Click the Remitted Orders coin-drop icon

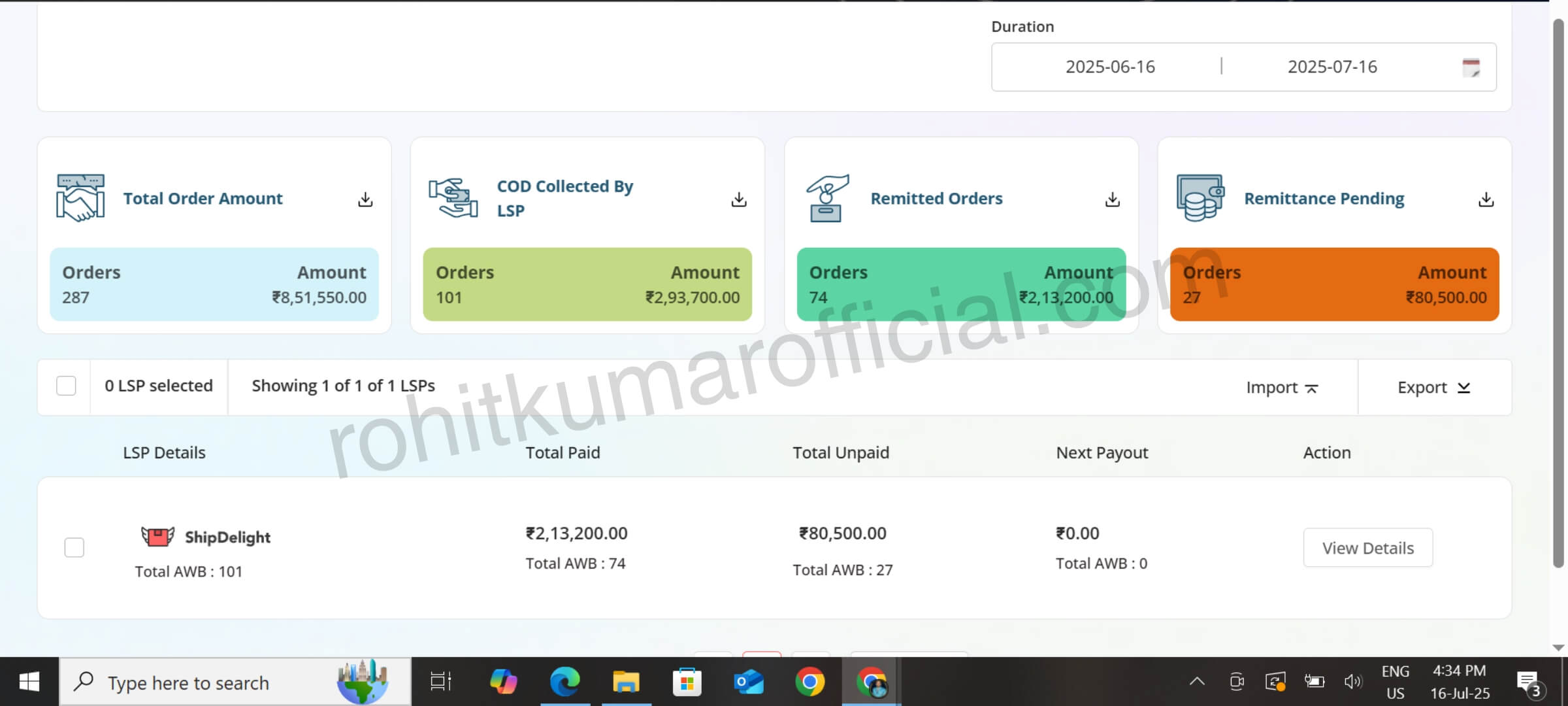(x=827, y=198)
